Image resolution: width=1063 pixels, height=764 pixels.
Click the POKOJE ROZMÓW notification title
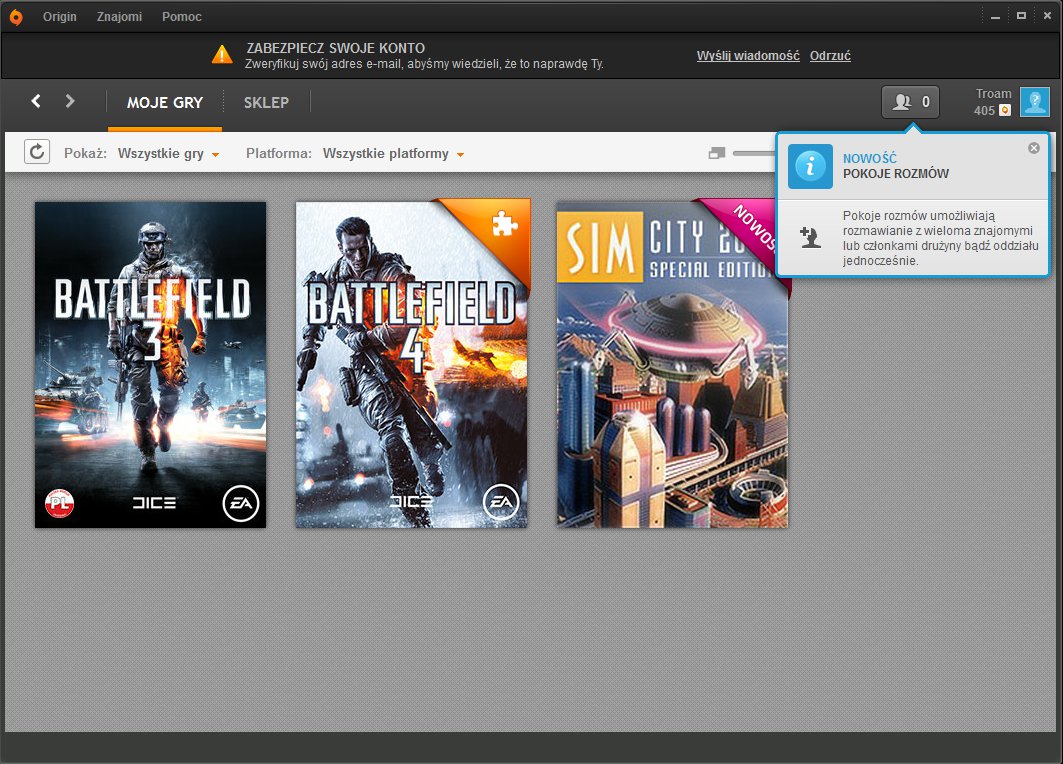[896, 174]
